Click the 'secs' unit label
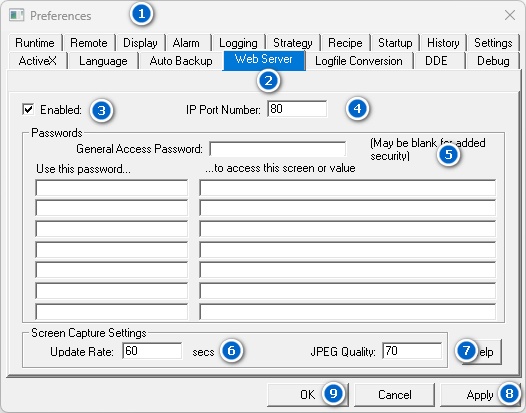Image resolution: width=526 pixels, height=413 pixels. (x=203, y=352)
